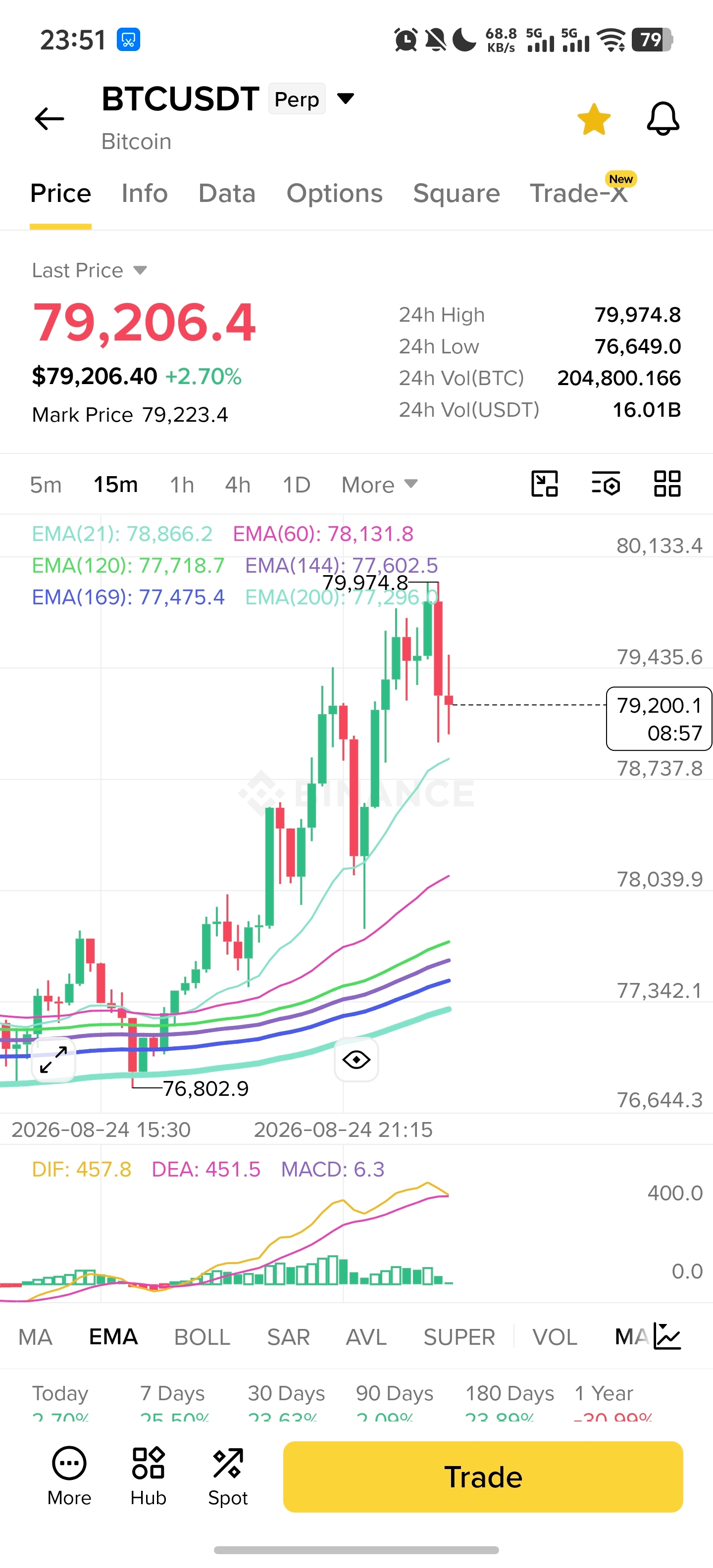Select the MA indicator
This screenshot has width=713, height=1568.
(x=35, y=1337)
